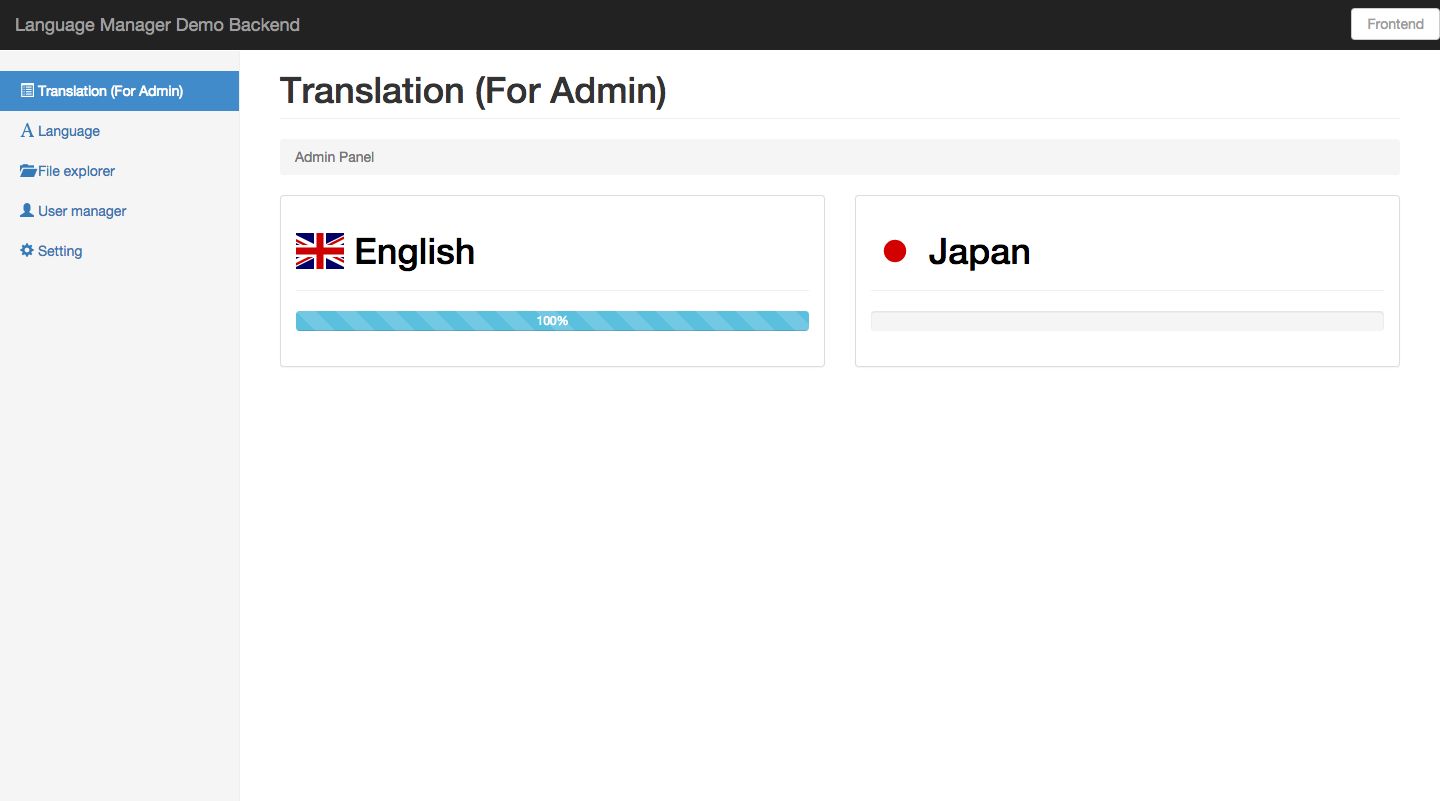The width and height of the screenshot is (1440, 801).
Task: Open the Setting page
Action: click(x=60, y=251)
